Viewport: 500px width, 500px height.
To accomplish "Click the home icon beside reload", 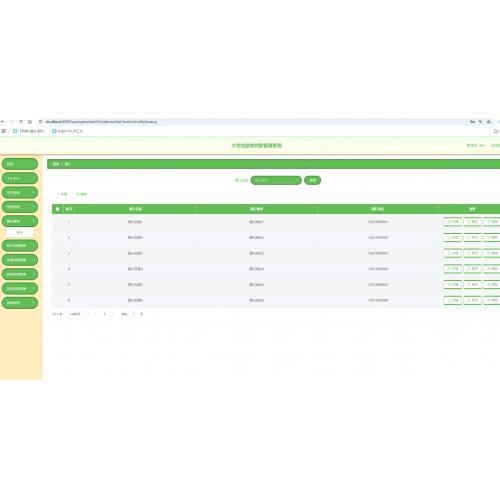I will pyautogui.click(x=30, y=122).
